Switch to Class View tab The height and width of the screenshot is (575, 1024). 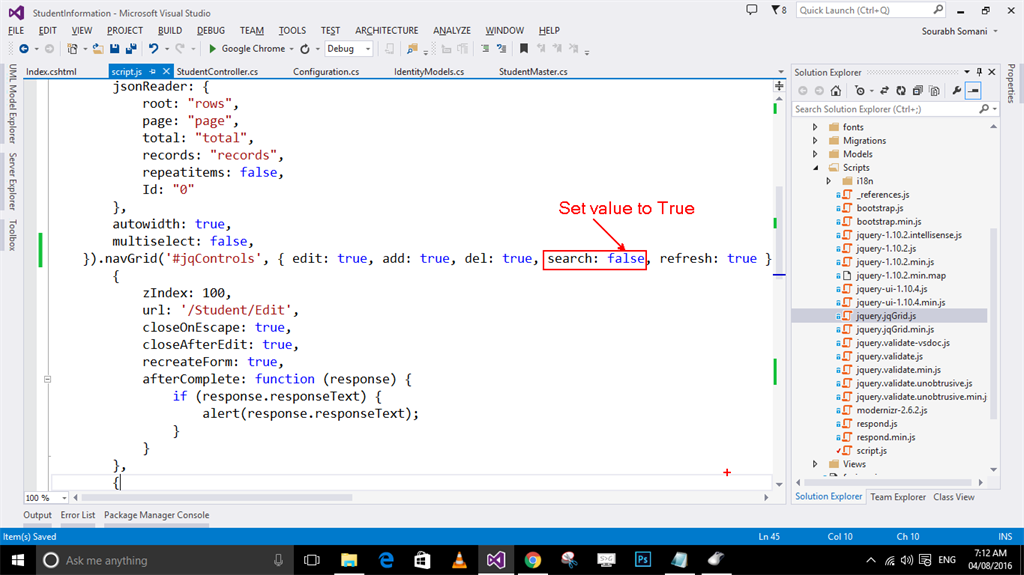click(953, 497)
